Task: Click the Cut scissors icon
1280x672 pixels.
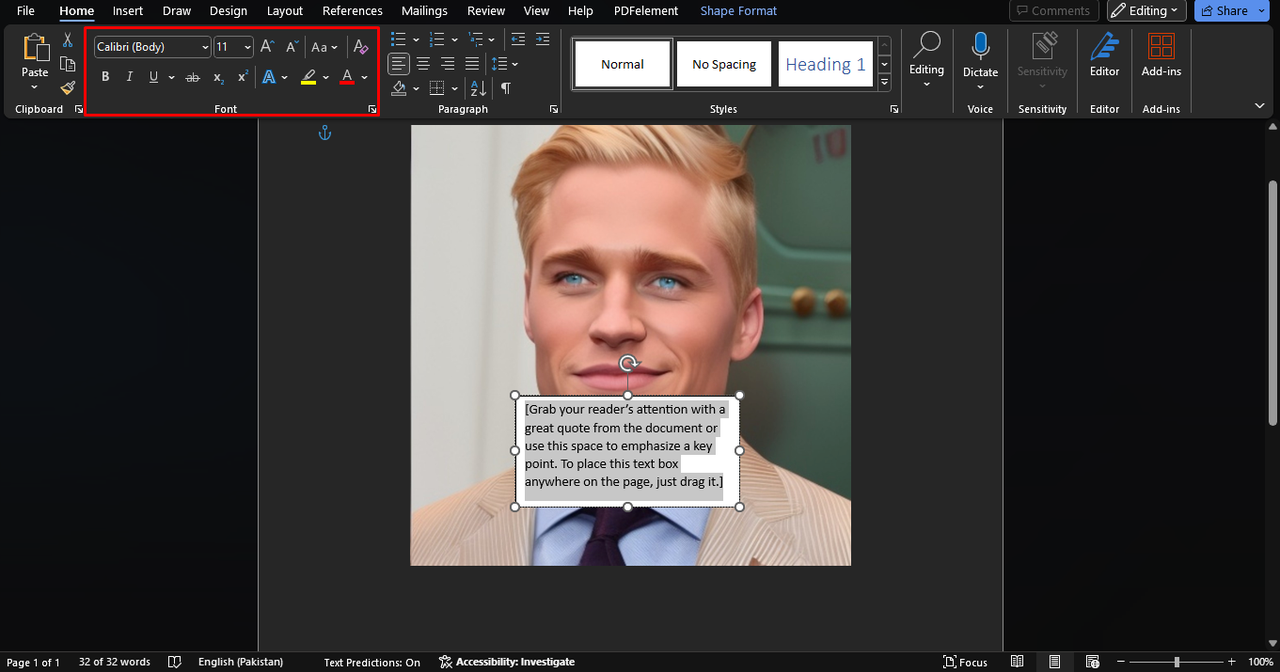Action: 68,40
